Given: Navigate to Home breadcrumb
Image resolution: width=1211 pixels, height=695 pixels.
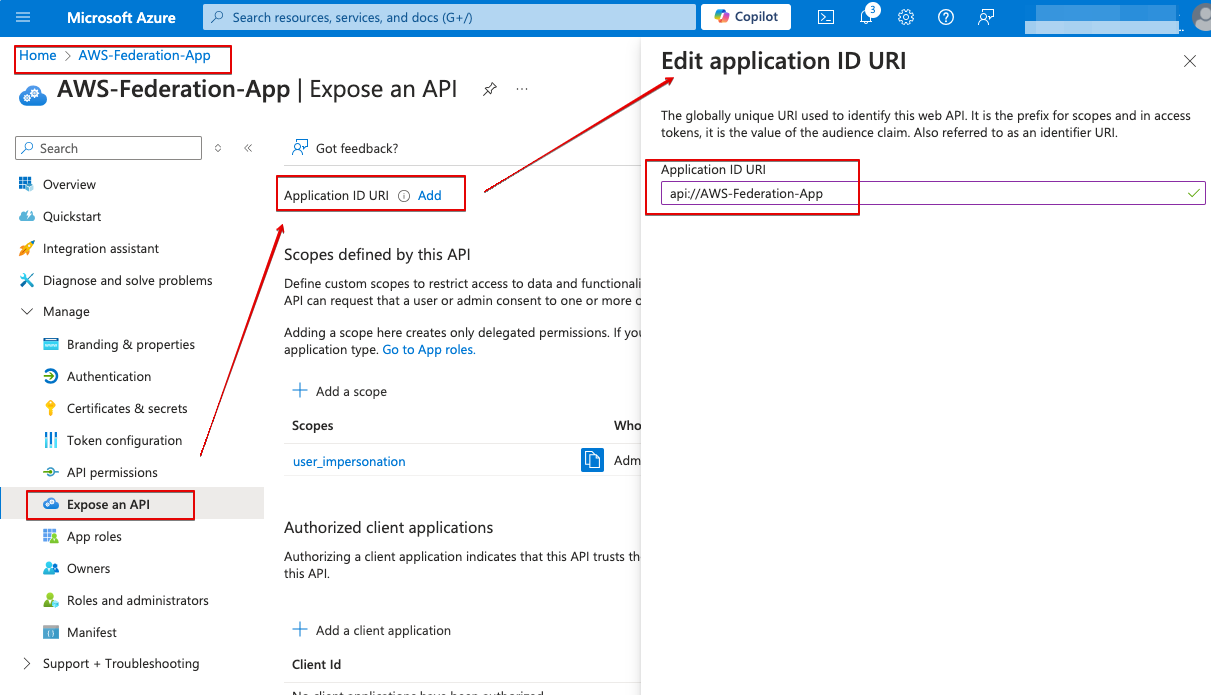Looking at the screenshot, I should coord(38,55).
